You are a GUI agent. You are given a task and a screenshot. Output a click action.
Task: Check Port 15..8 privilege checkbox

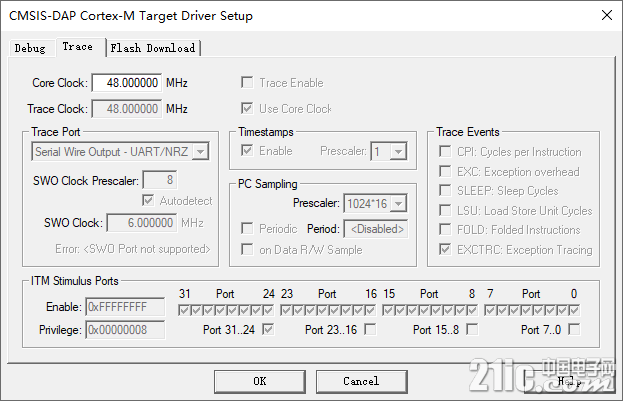[472, 329]
